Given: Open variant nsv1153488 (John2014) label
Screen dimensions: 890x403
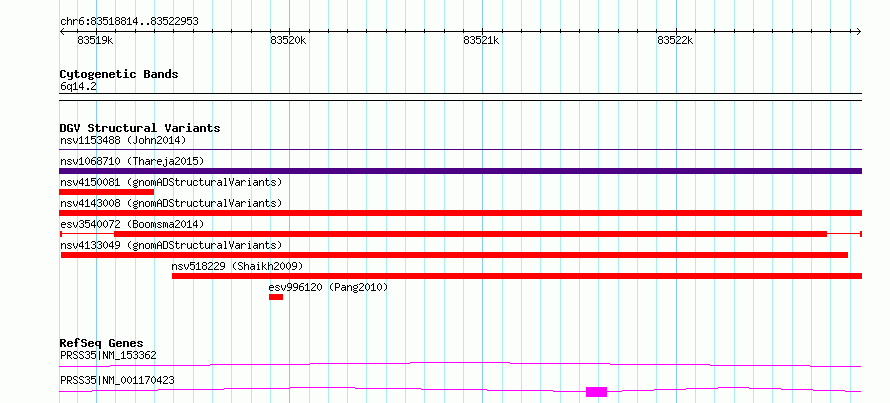Looking at the screenshot, I should click(x=123, y=140).
